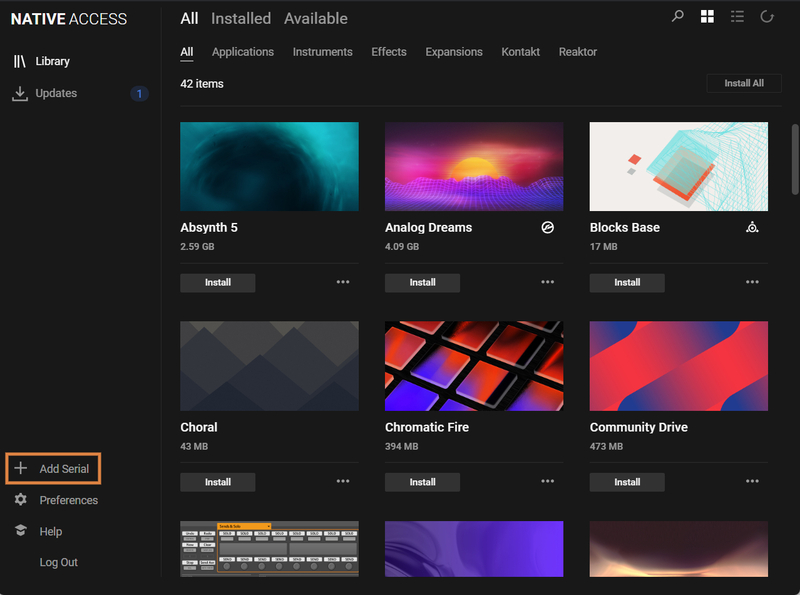The width and height of the screenshot is (800, 595).
Task: Open the ellipsis menu for Community Drive
Action: click(x=752, y=481)
